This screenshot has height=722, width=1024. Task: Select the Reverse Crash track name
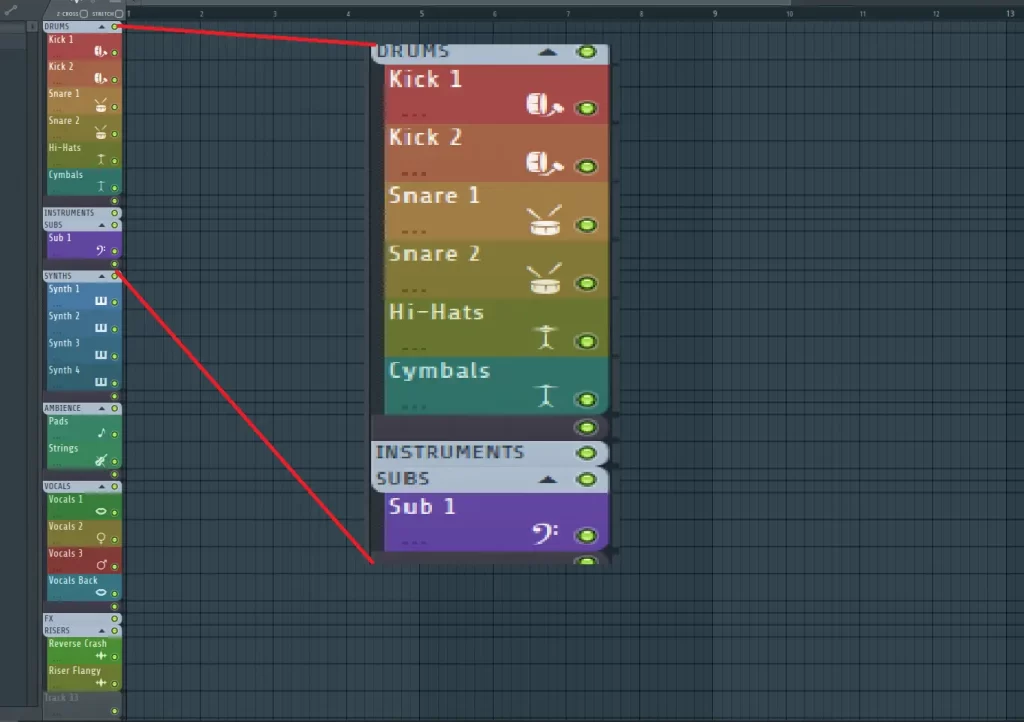pyautogui.click(x=77, y=644)
